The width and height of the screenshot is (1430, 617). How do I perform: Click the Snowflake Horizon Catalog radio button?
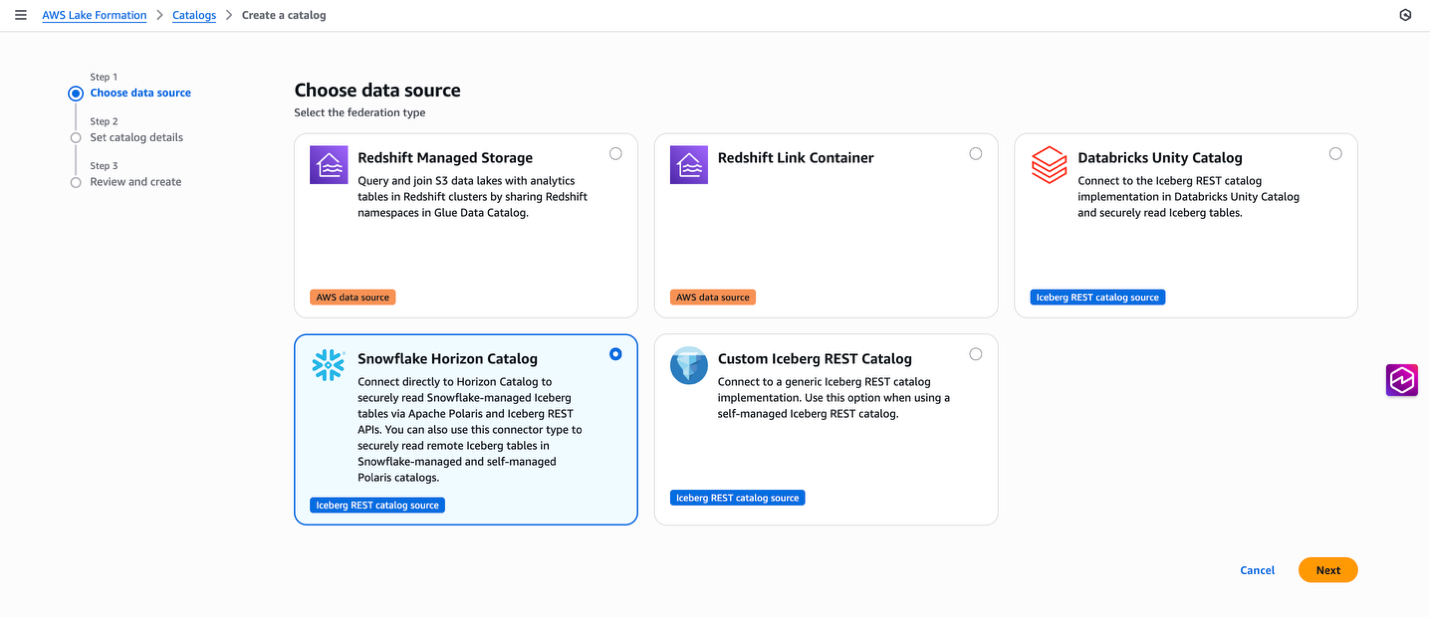click(x=615, y=354)
